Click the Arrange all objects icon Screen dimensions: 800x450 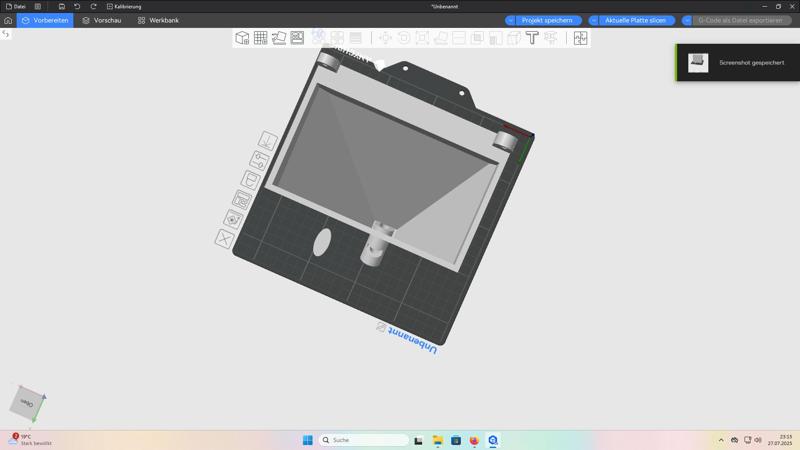297,38
